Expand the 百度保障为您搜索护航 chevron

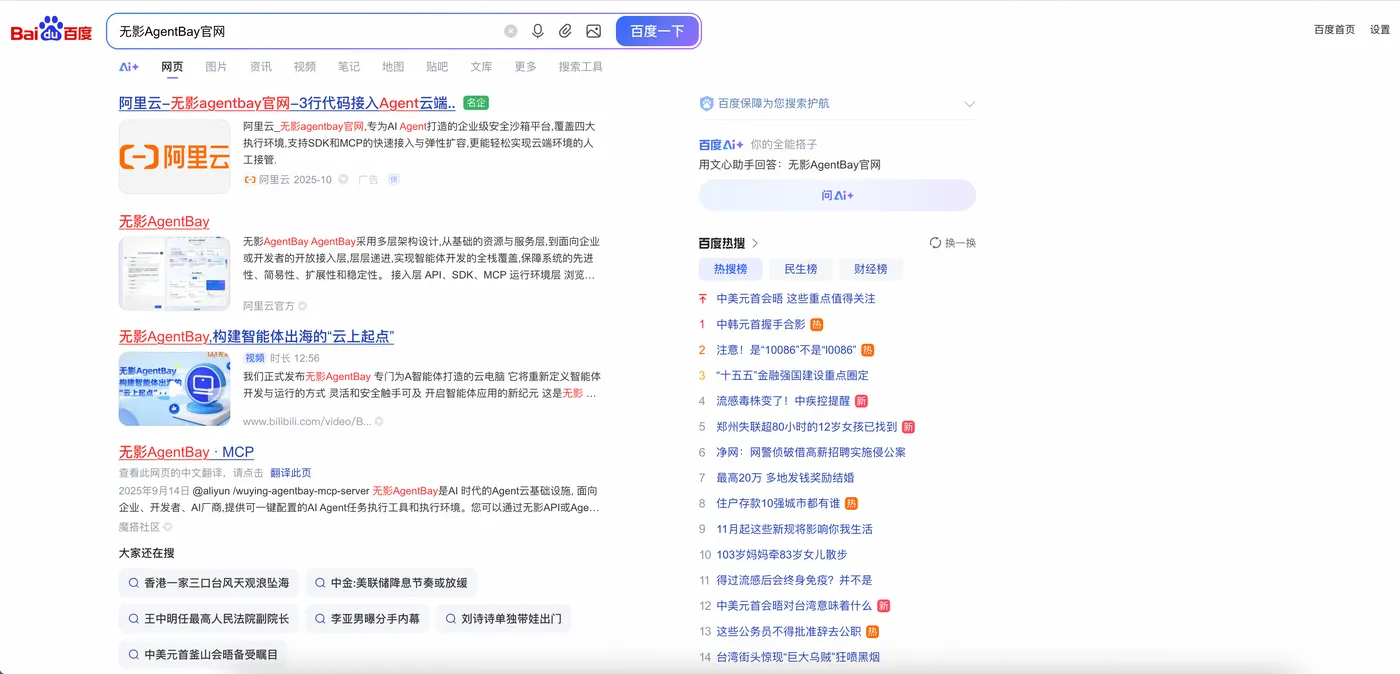tap(969, 104)
